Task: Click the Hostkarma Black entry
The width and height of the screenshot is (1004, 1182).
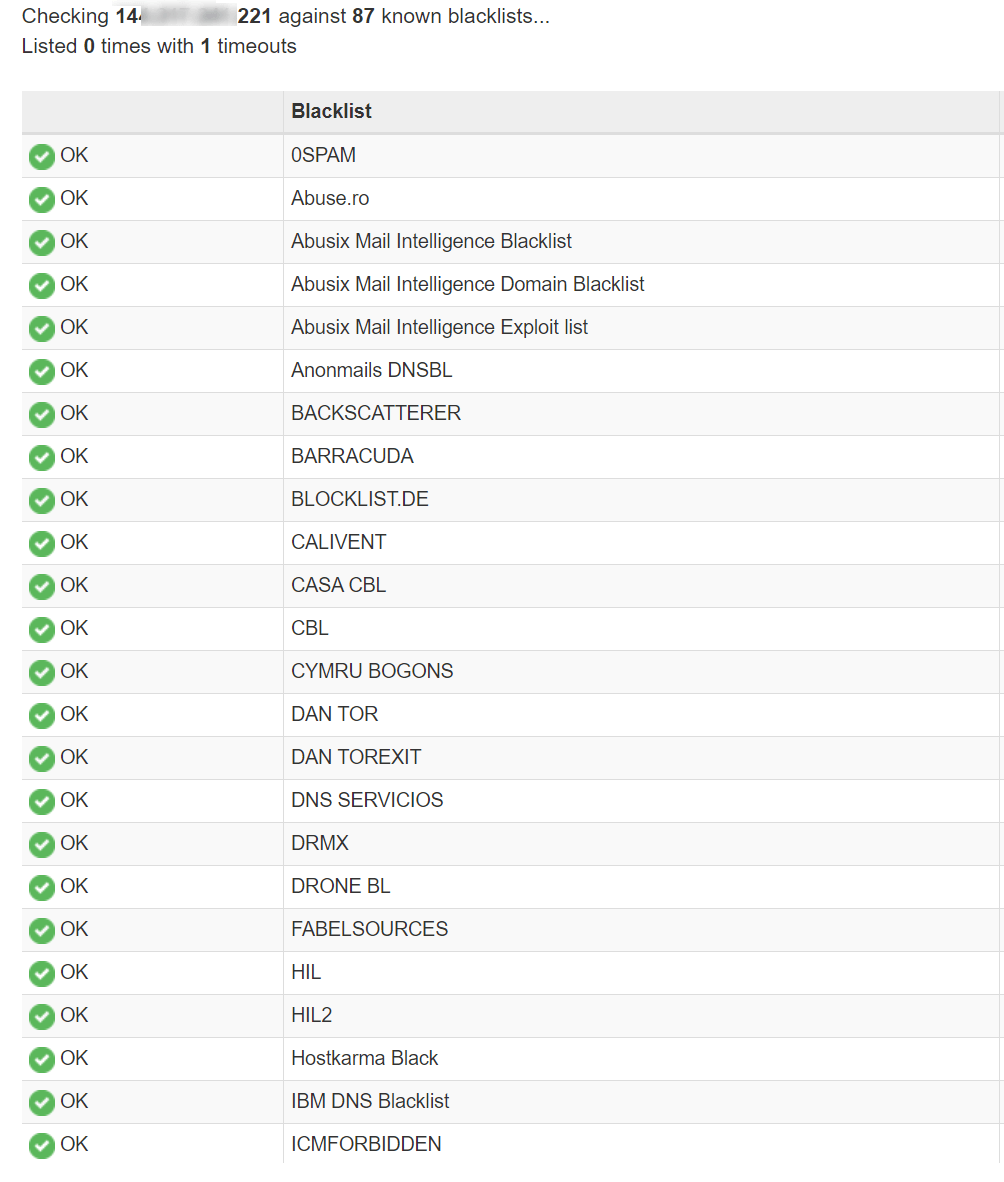Action: point(364,1058)
